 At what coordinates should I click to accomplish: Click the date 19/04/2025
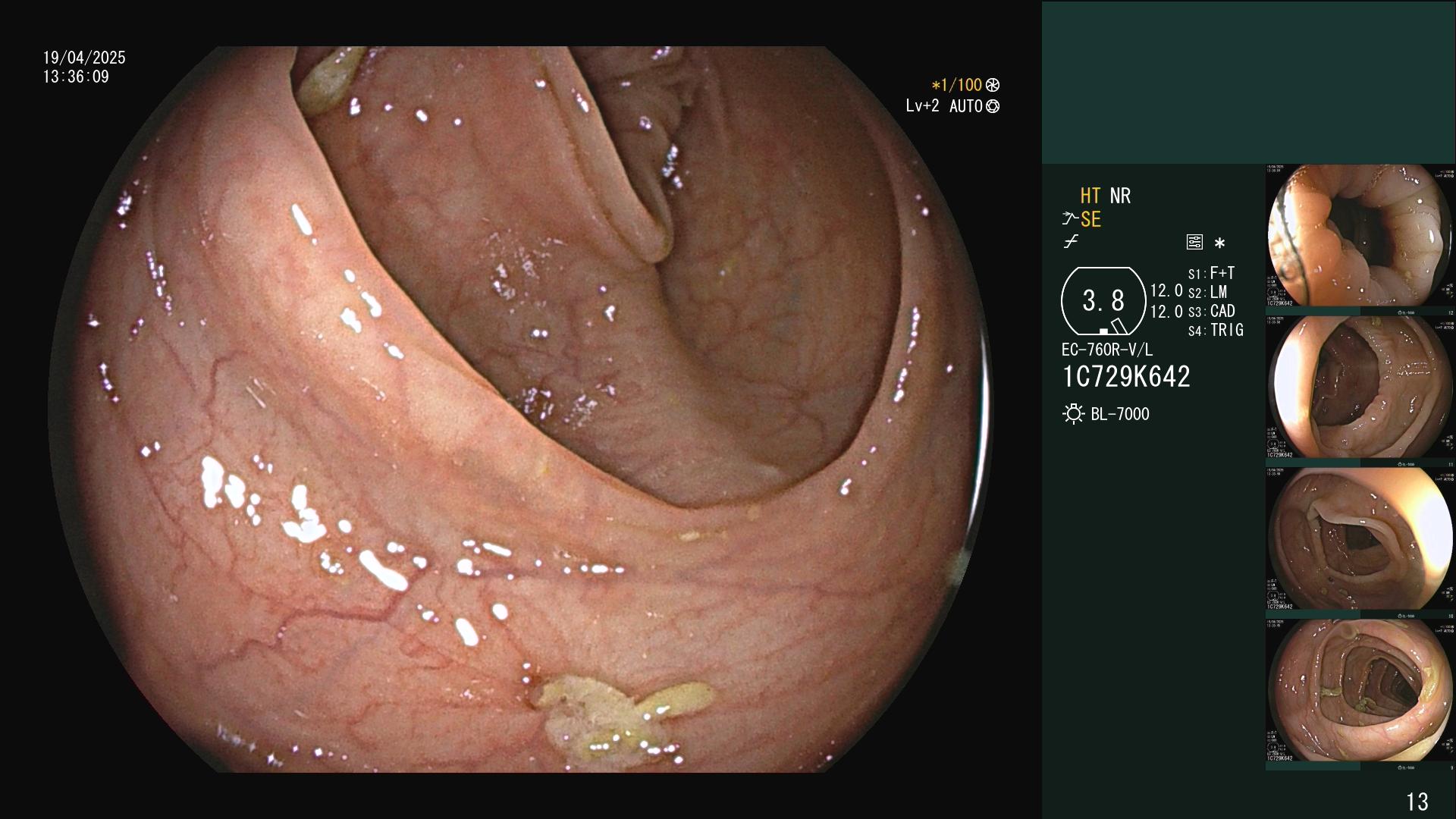coord(84,58)
